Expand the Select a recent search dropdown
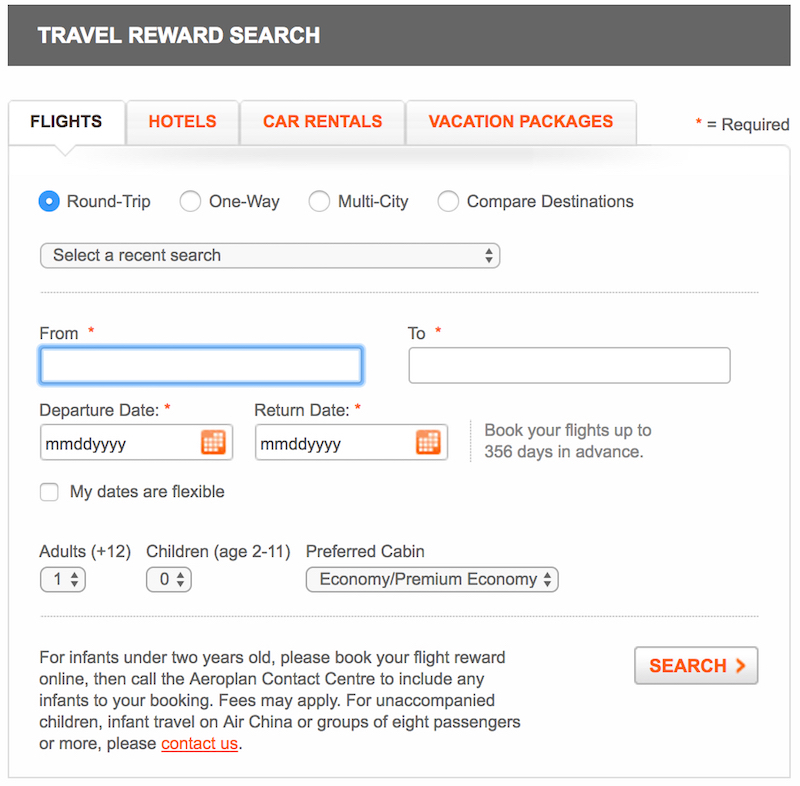Image resolution: width=800 pixels, height=786 pixels. pyautogui.click(x=270, y=256)
